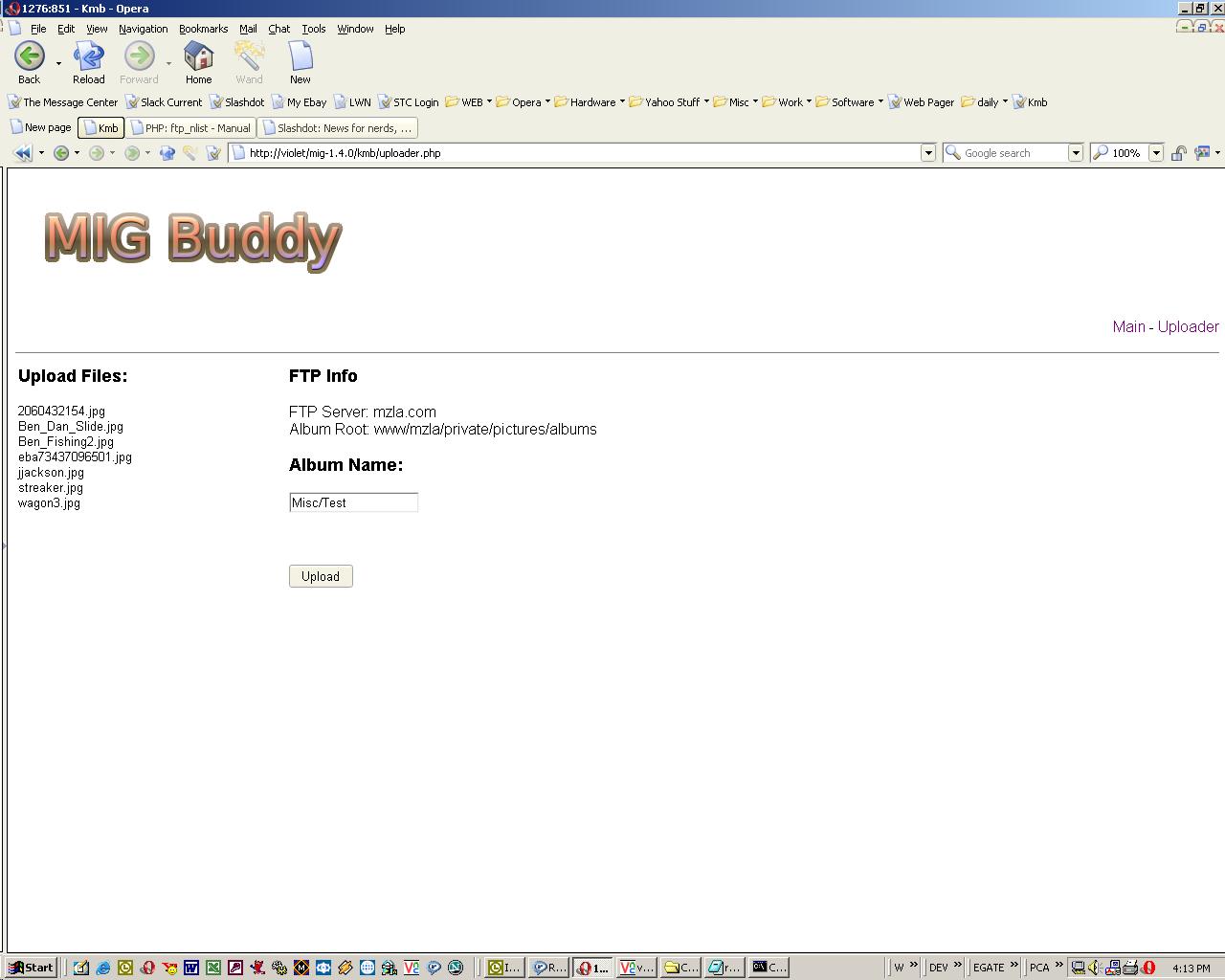Click the New page toolbar icon

point(300,63)
